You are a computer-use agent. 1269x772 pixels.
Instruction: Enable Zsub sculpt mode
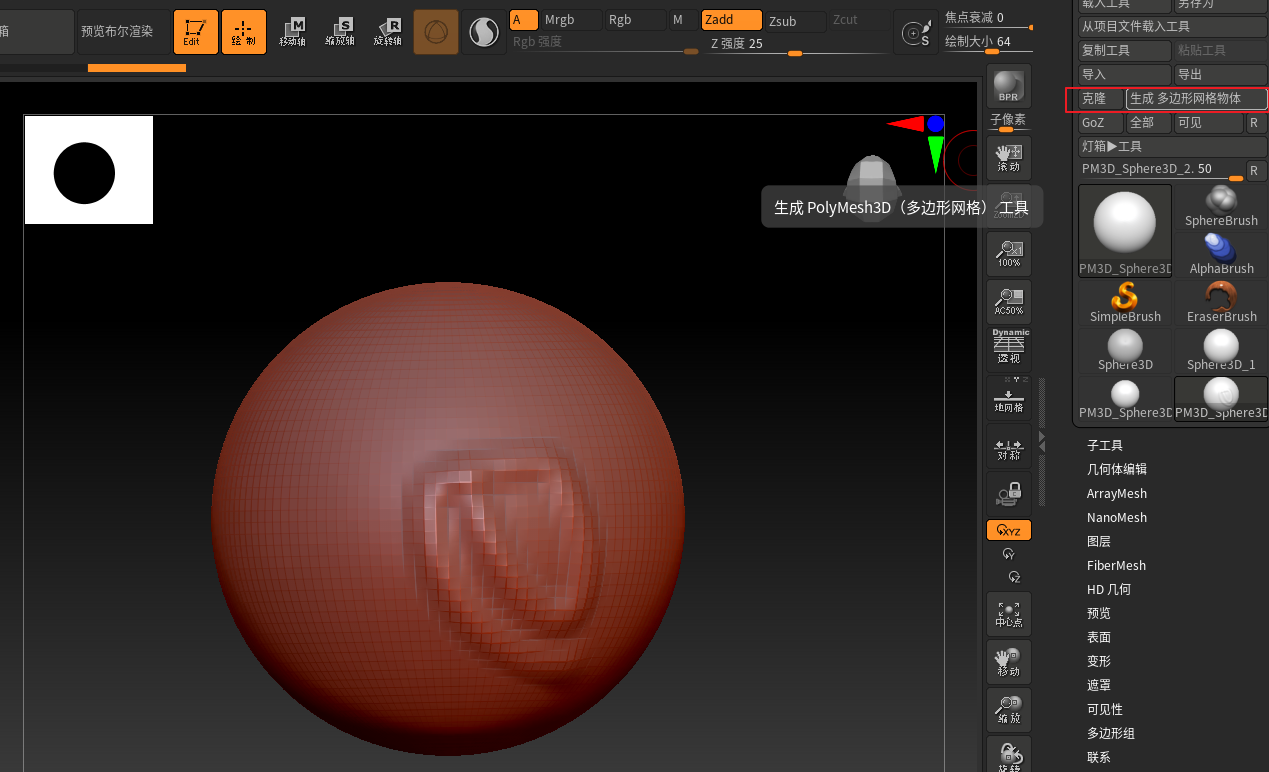pyautogui.click(x=794, y=20)
